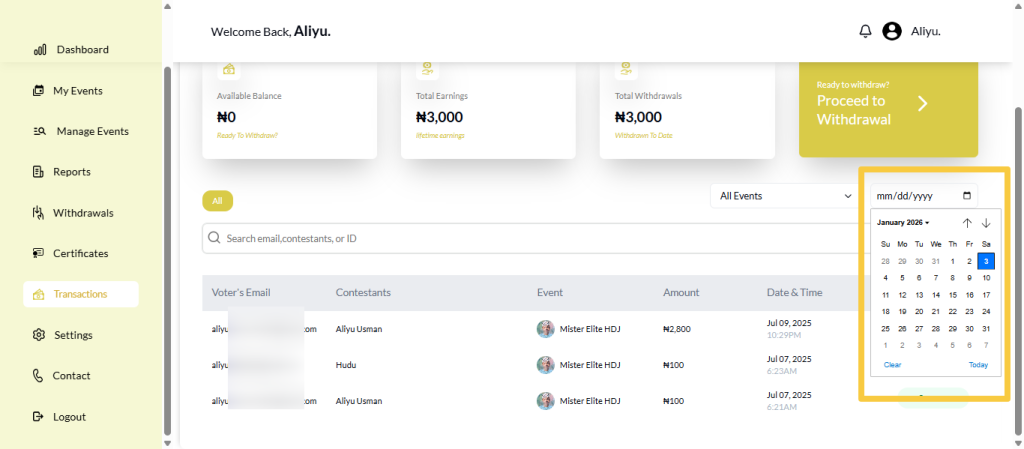Pick January 15 in the calendar
The height and width of the screenshot is (449, 1024).
(952, 295)
